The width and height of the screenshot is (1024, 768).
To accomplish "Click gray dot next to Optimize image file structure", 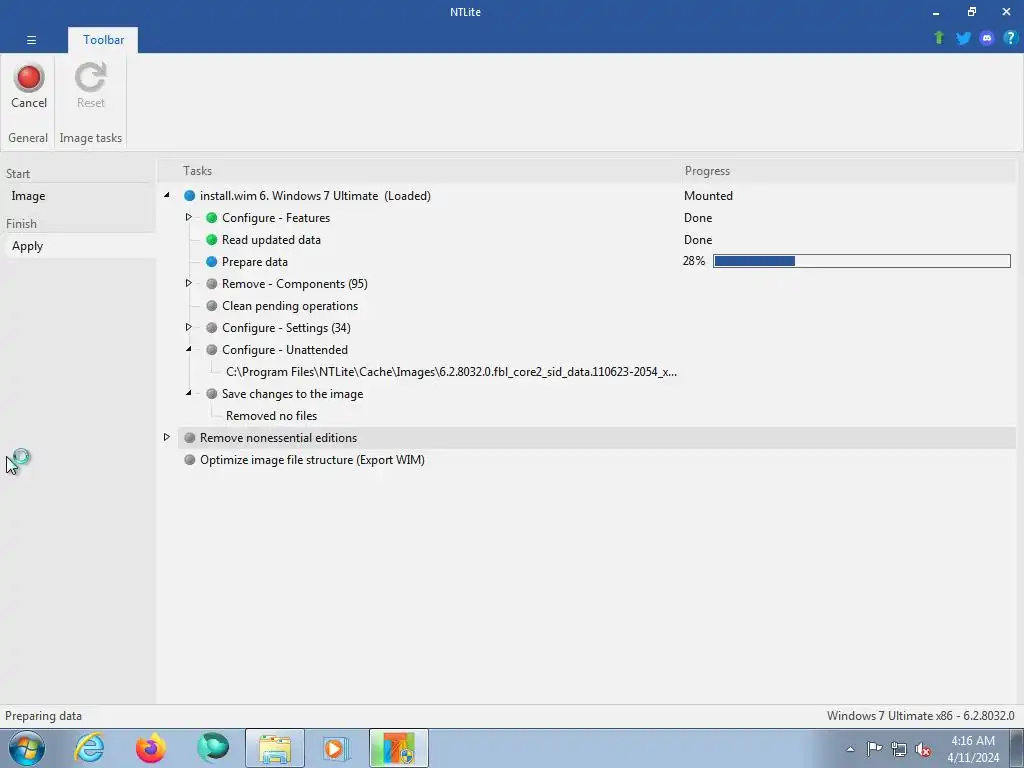I will pyautogui.click(x=189, y=460).
